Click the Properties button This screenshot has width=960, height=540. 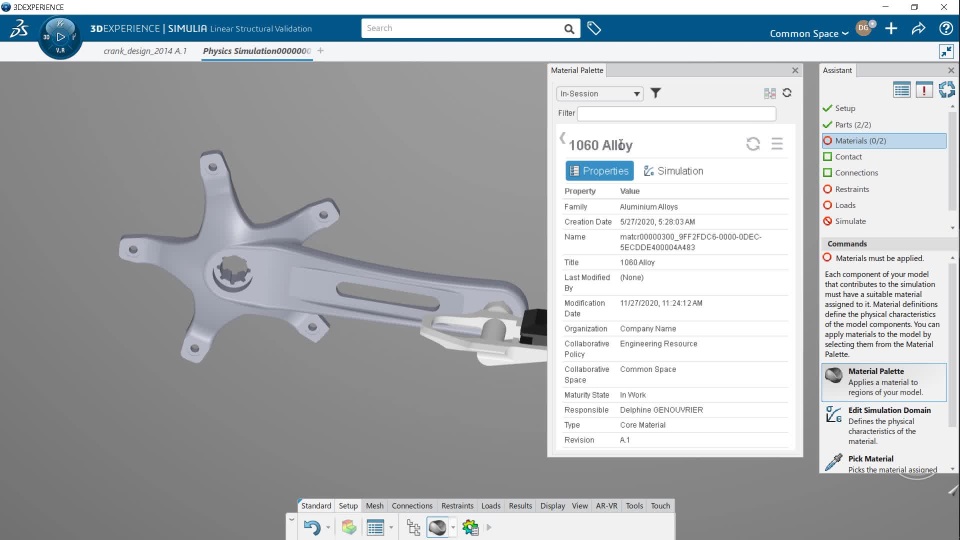[x=600, y=171]
